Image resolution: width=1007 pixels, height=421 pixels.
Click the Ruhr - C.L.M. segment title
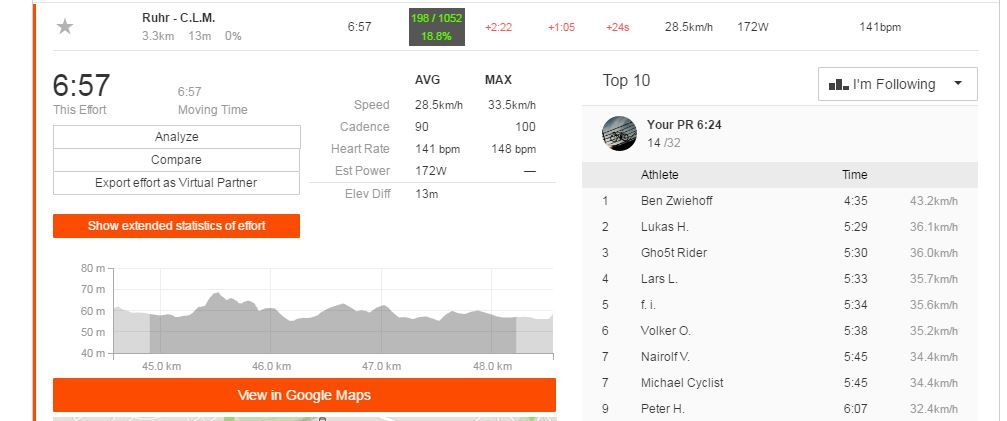tap(178, 18)
